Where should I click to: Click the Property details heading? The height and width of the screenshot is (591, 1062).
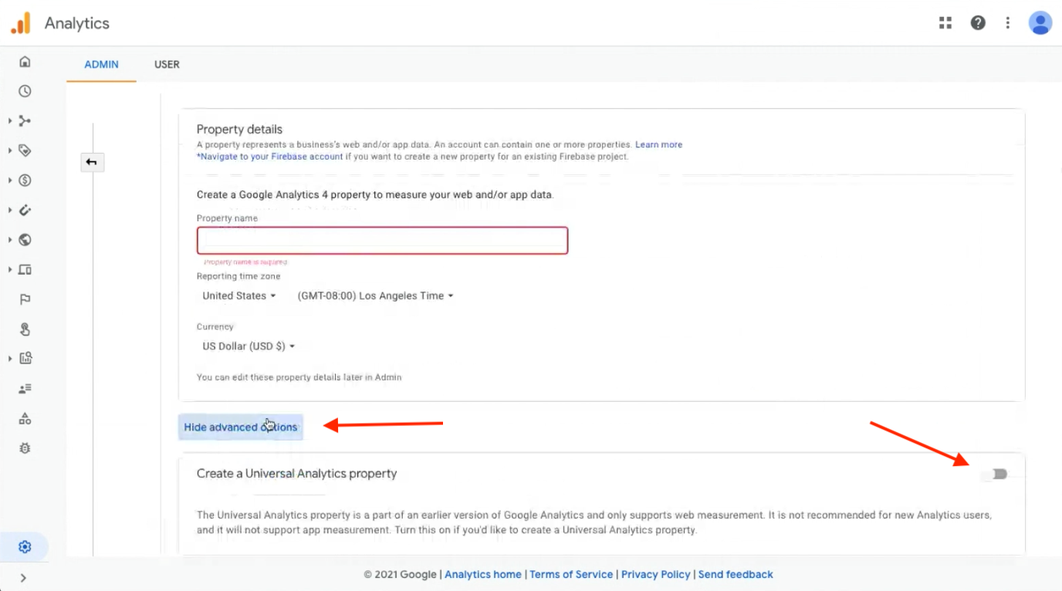pos(239,129)
